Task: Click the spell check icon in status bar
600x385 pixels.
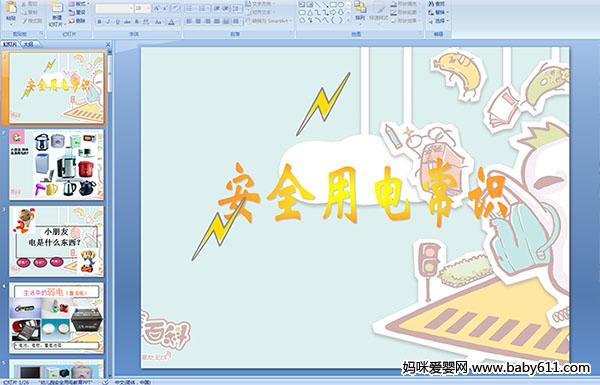Action: pos(106,382)
